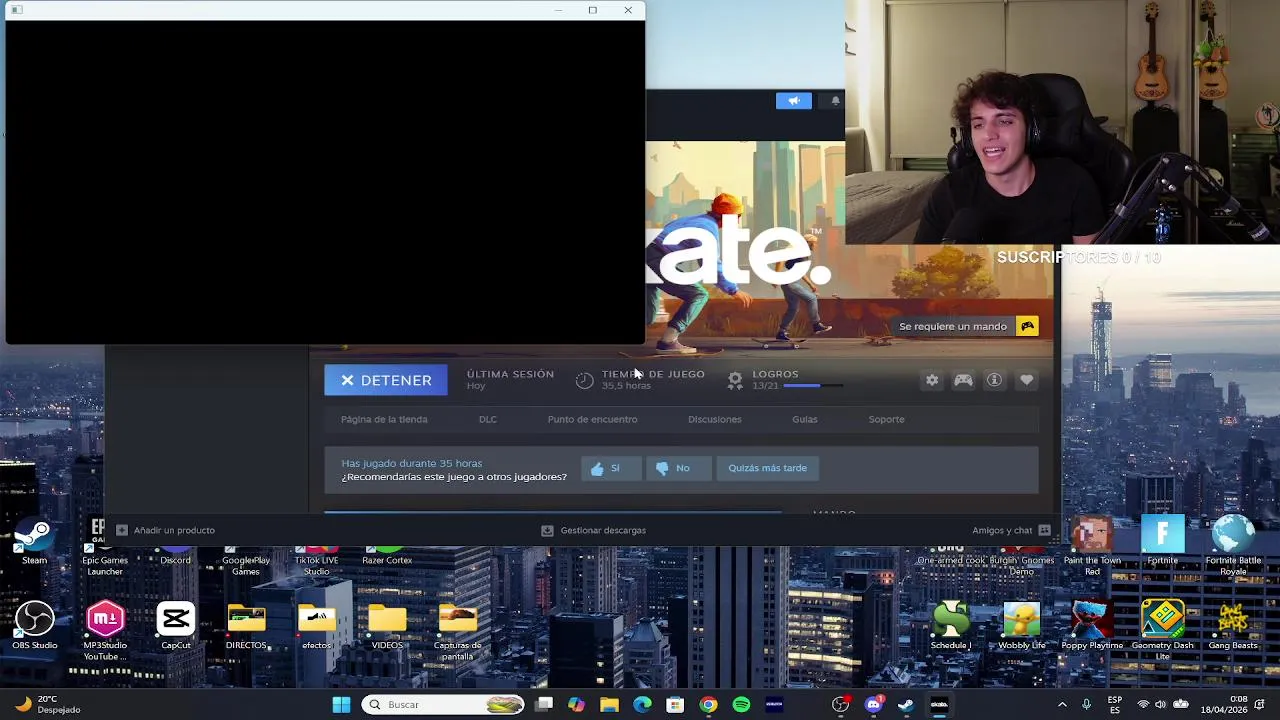Click the TIEMPO DE JUEGO clock icon
The image size is (1280, 720).
pyautogui.click(x=585, y=380)
